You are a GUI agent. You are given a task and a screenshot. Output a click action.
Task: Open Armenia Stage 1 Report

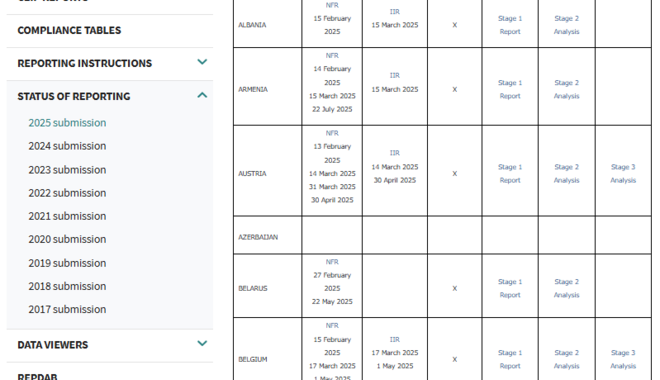(510, 89)
